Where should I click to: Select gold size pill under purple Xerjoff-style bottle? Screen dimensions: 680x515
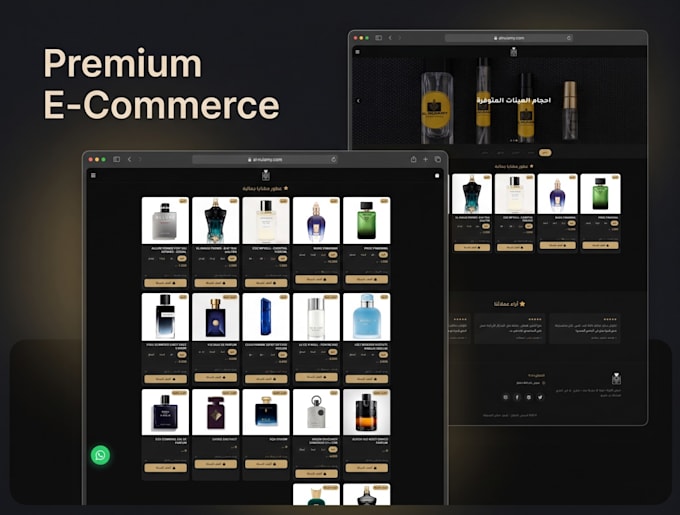(x=333, y=255)
